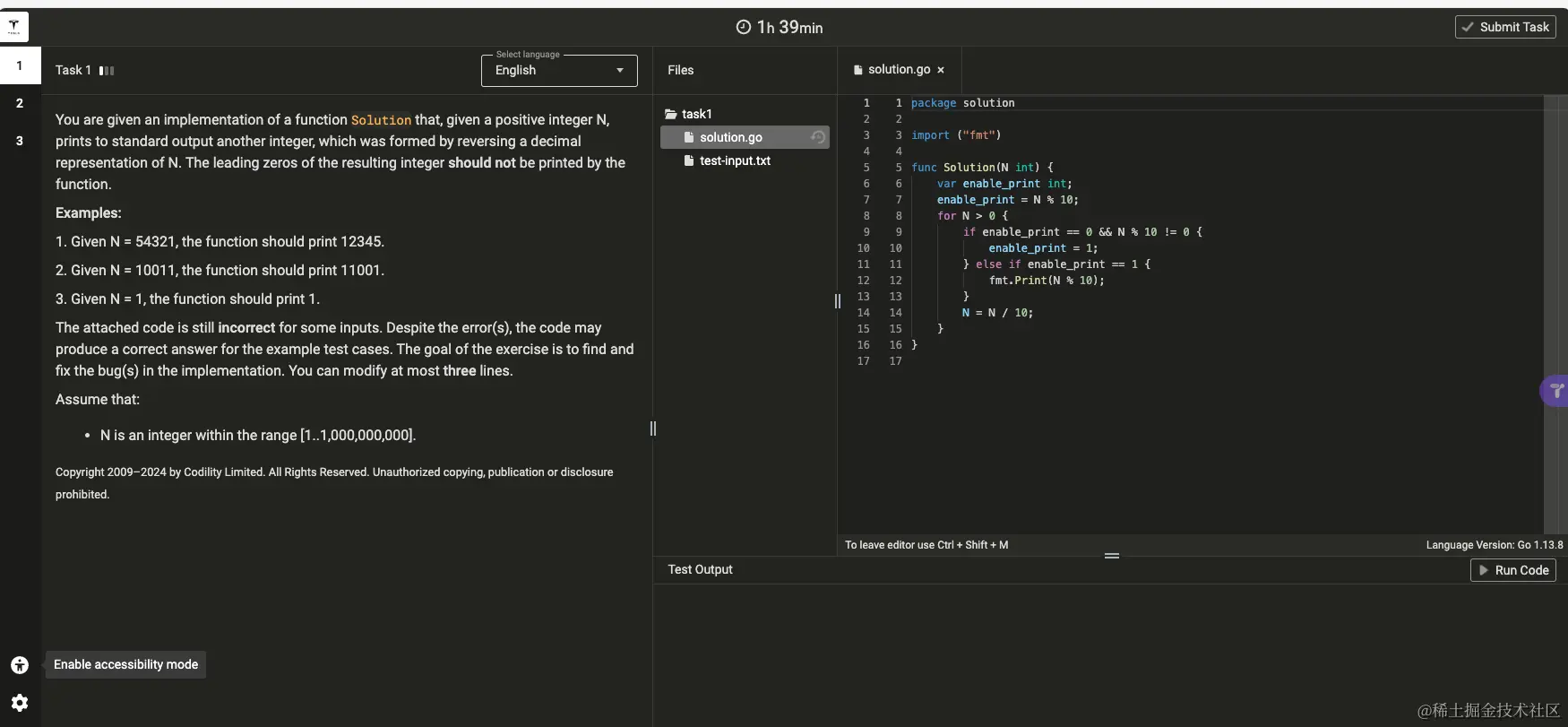Click the description/files vertical splitter handle
Viewport: 1568px width, 727px height.
tap(653, 428)
